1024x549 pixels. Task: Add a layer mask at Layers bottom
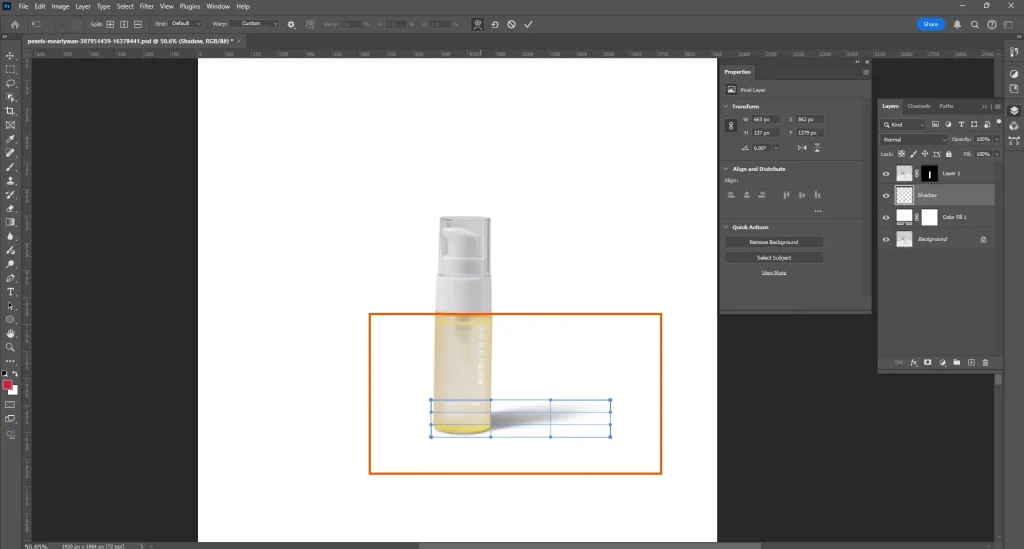(x=927, y=362)
